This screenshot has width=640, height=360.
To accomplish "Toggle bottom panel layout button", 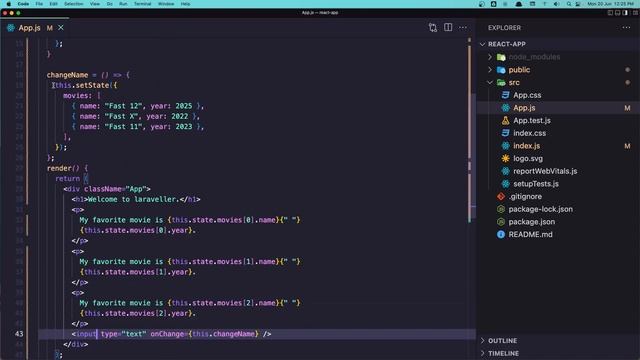I will click(x=618, y=13).
